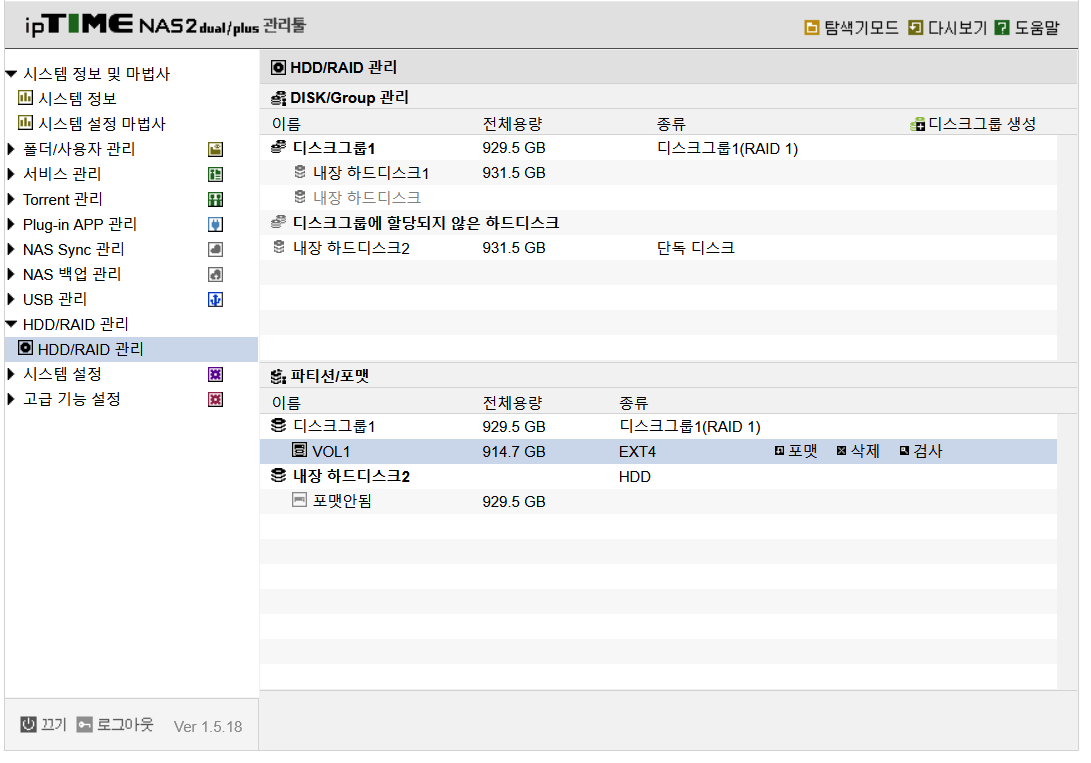
Task: Click the 다시보기 refresh icon
Action: click(x=916, y=28)
